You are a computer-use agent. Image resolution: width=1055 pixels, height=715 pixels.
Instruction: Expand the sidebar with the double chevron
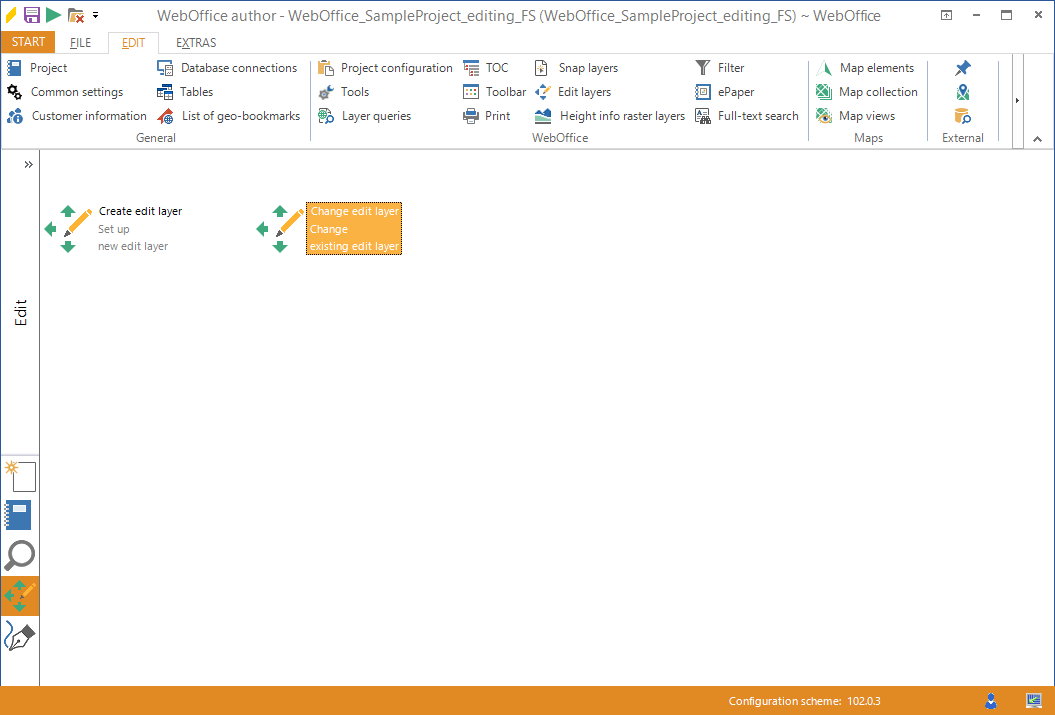tap(28, 163)
